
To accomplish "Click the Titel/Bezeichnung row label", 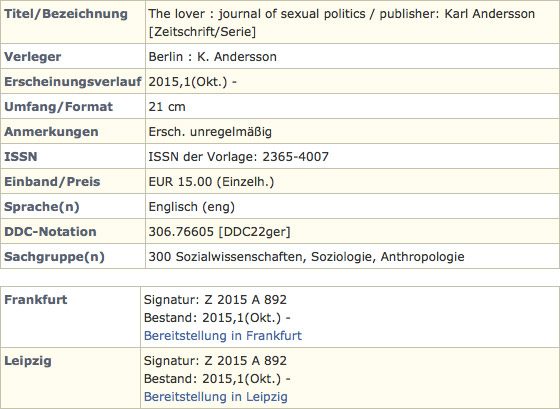I will [x=66, y=14].
